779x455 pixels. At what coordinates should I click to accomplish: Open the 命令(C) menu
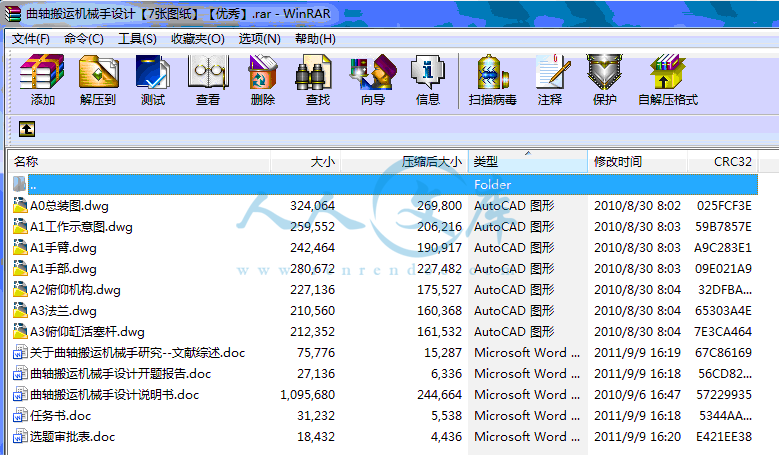pyautogui.click(x=83, y=39)
